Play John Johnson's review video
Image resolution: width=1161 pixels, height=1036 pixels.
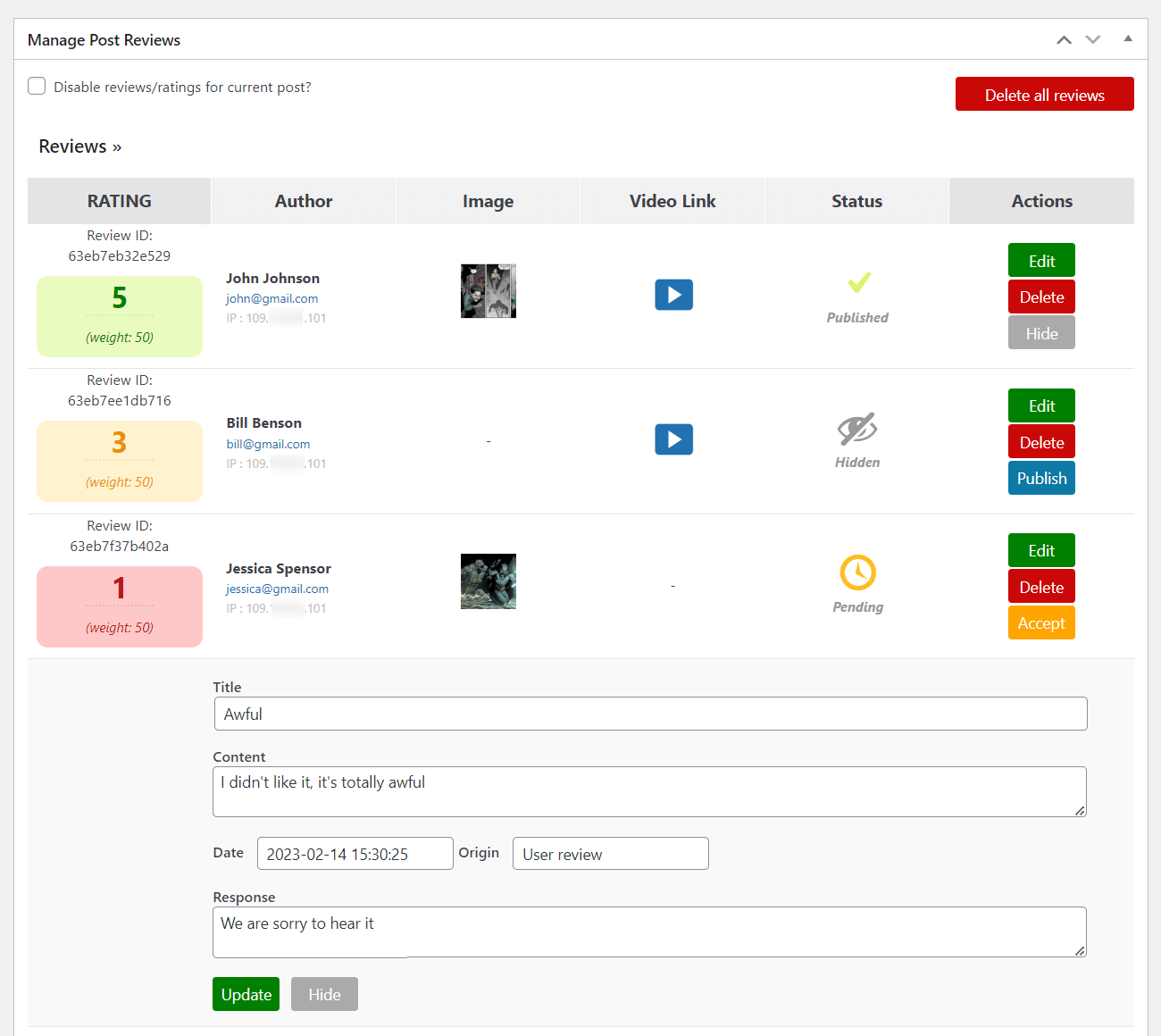point(673,295)
